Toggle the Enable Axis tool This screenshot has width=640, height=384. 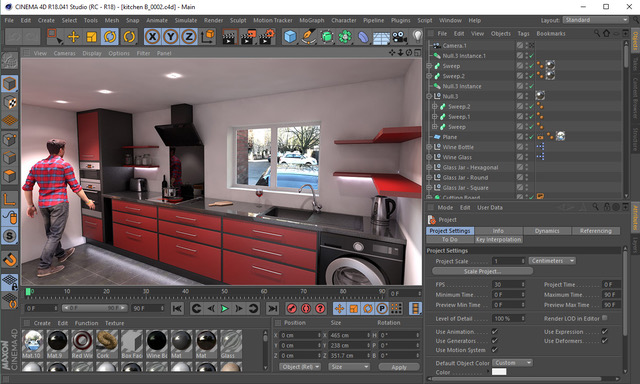tap(9, 199)
